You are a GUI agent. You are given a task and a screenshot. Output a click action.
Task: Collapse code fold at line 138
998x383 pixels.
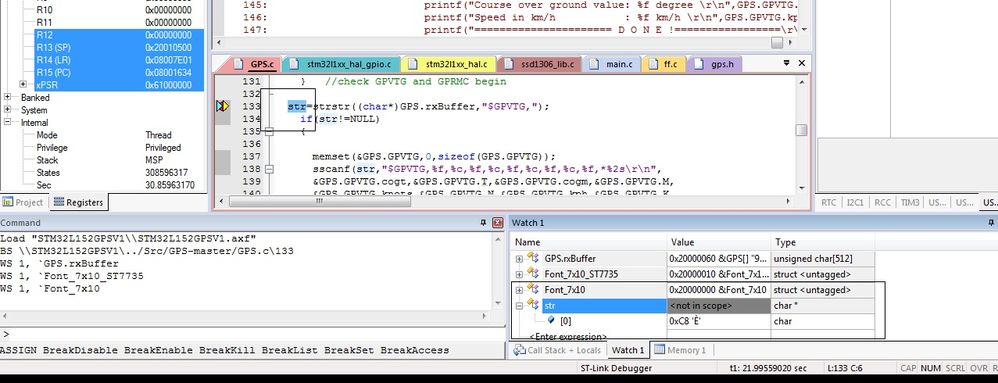tap(269, 169)
